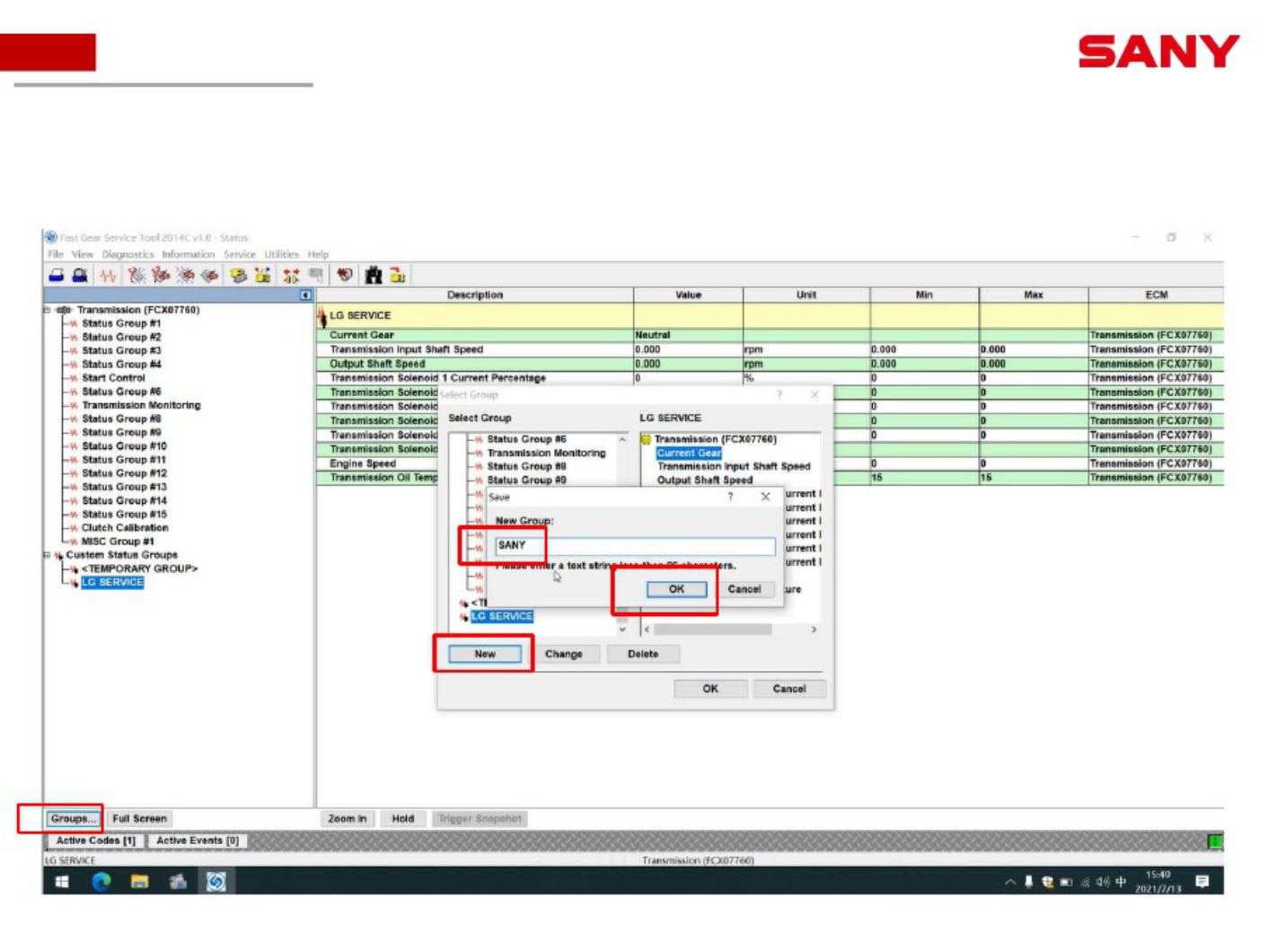Click the first blue printer toolbar icon

point(56,276)
